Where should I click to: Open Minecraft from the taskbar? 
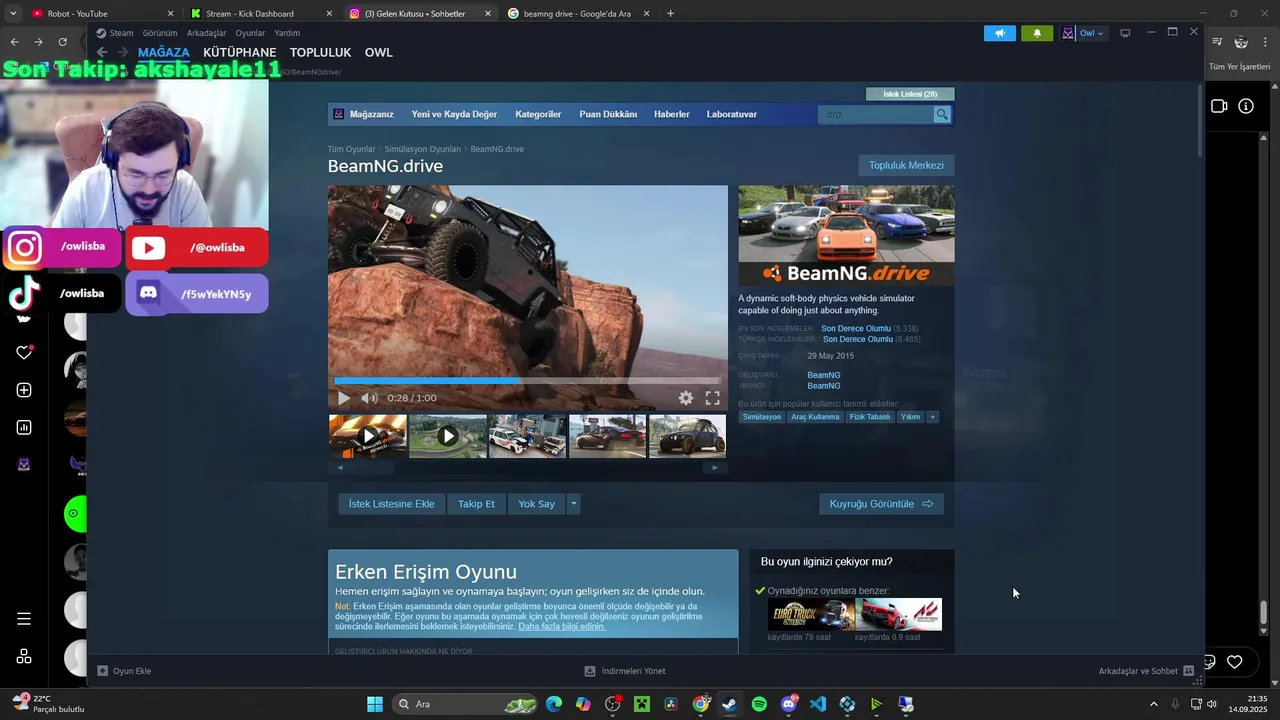pos(642,704)
